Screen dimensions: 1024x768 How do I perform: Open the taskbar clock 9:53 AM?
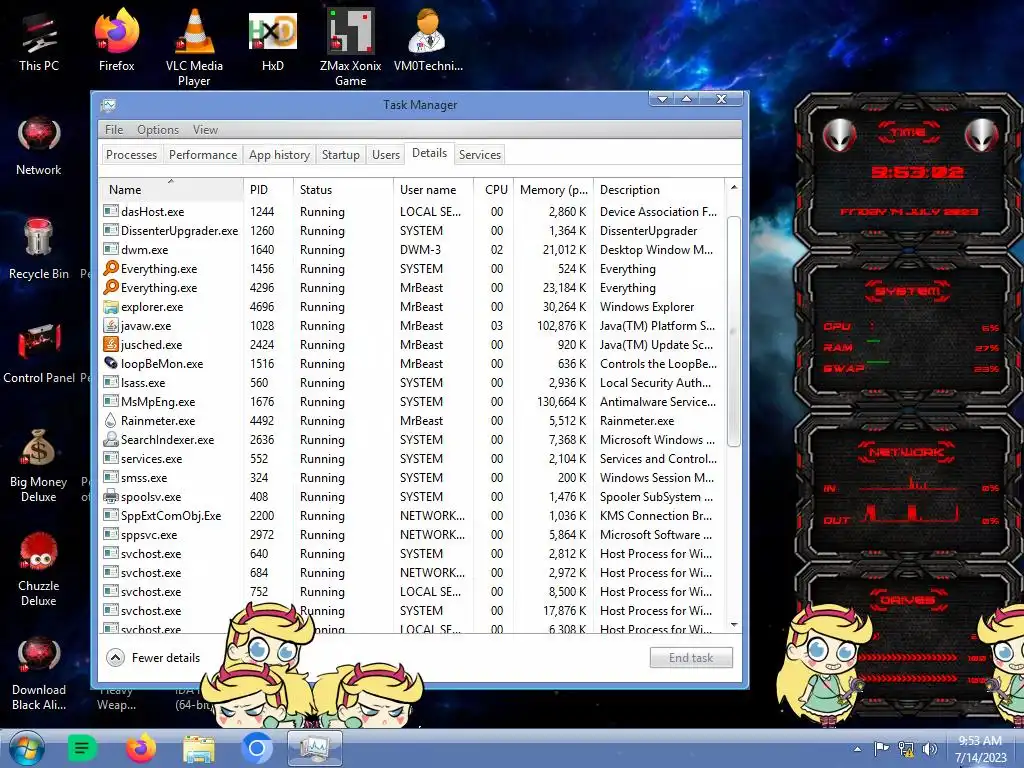980,749
